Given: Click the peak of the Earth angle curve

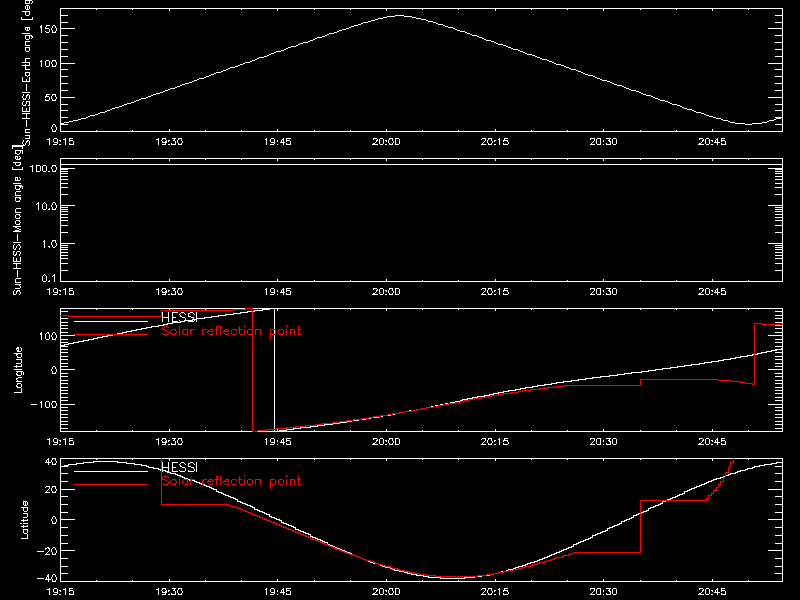Looking at the screenshot, I should (x=398, y=16).
